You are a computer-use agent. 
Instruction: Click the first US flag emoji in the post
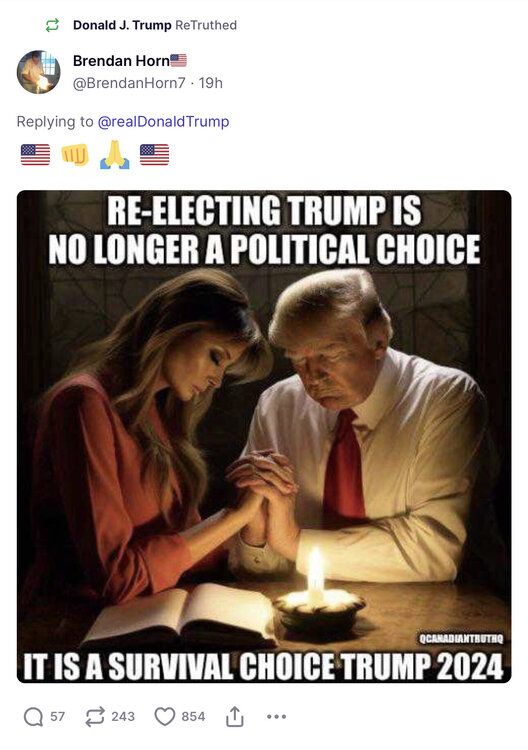[x=35, y=155]
